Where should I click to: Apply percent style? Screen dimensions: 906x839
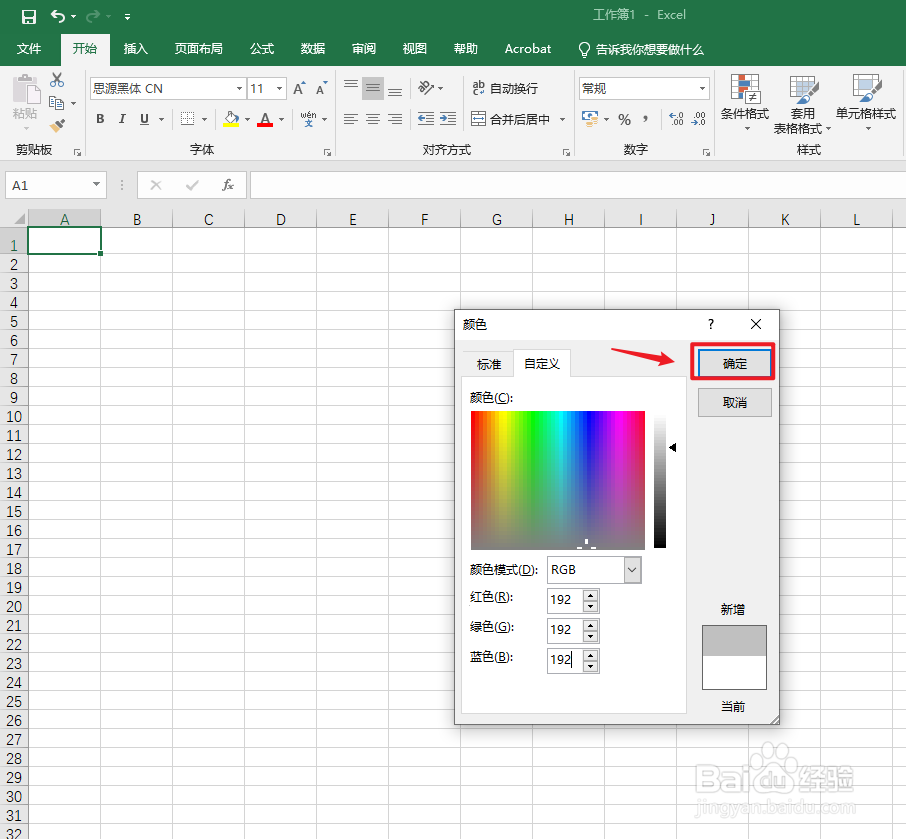pyautogui.click(x=624, y=120)
